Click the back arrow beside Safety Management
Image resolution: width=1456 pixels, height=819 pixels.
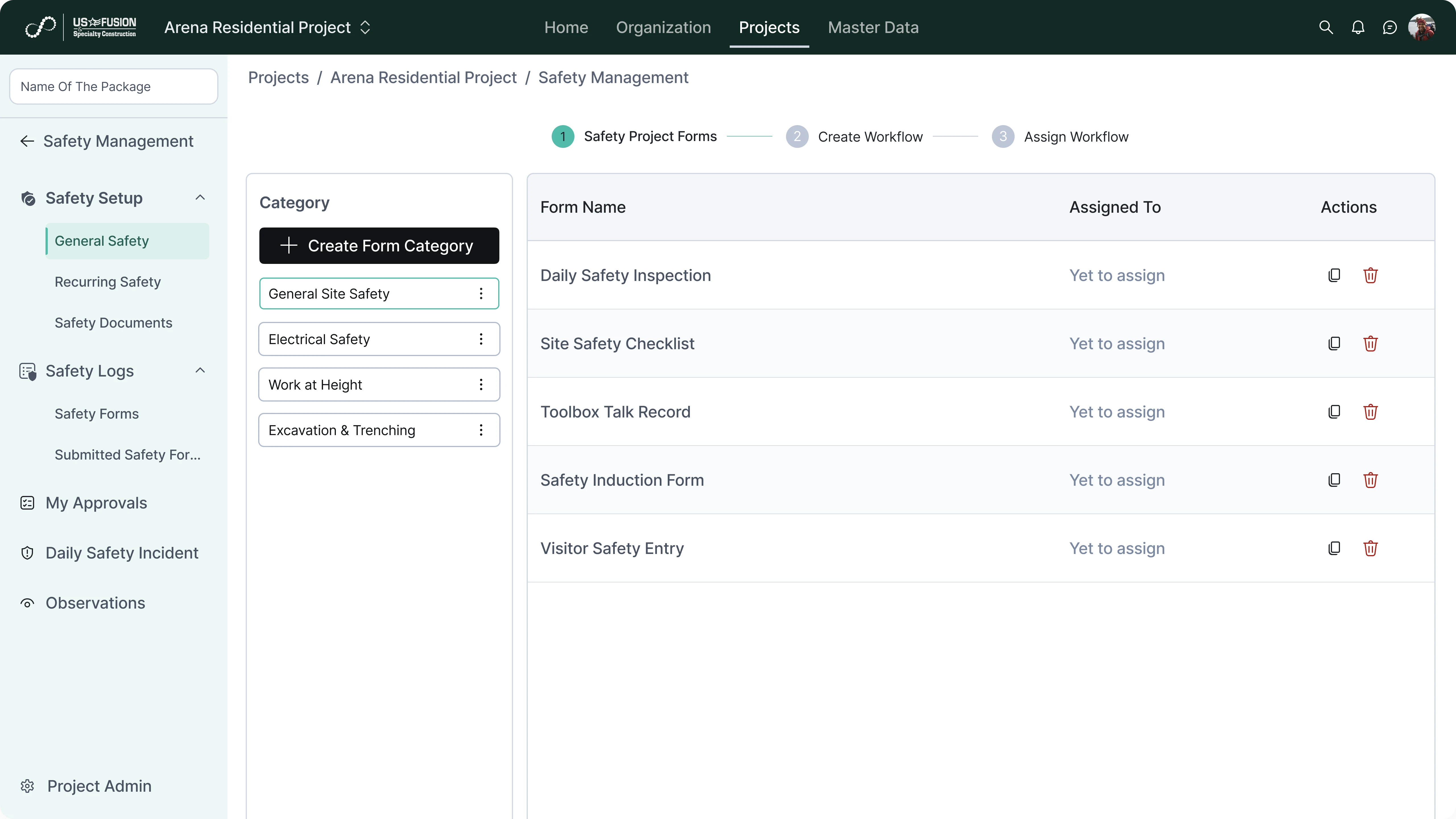(x=26, y=141)
